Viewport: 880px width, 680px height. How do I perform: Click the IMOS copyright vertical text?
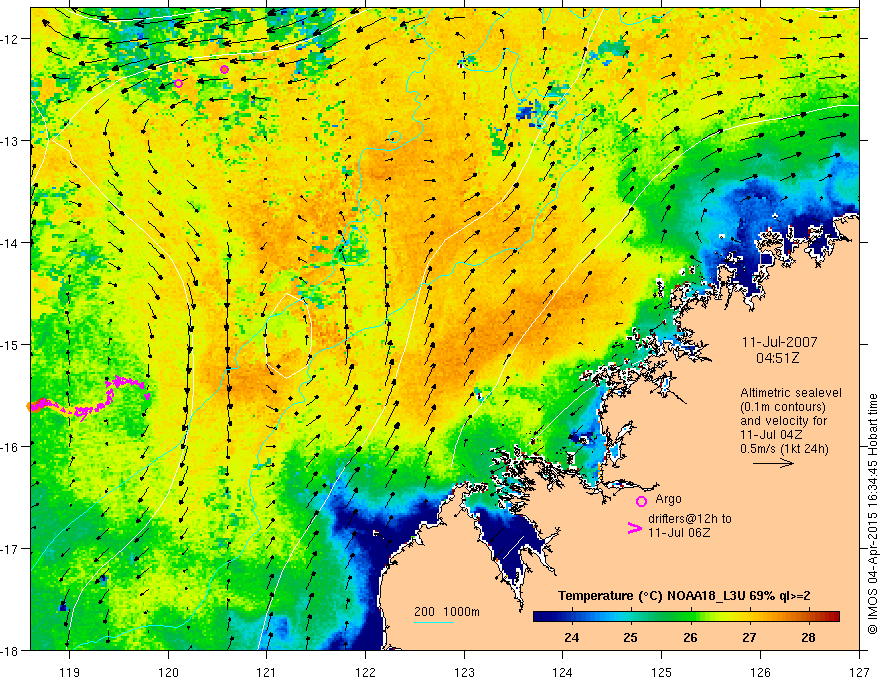click(872, 514)
